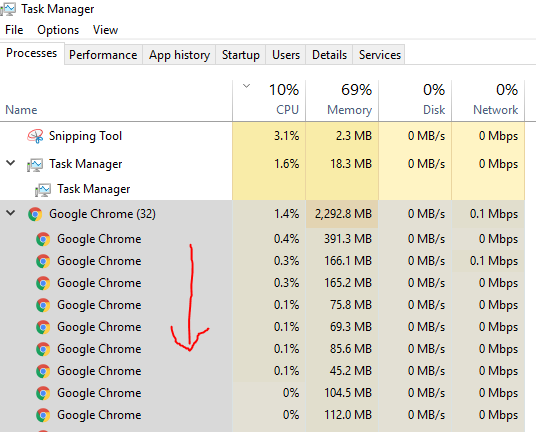The height and width of the screenshot is (432, 536).
Task: Open the Services tab
Action: click(379, 55)
